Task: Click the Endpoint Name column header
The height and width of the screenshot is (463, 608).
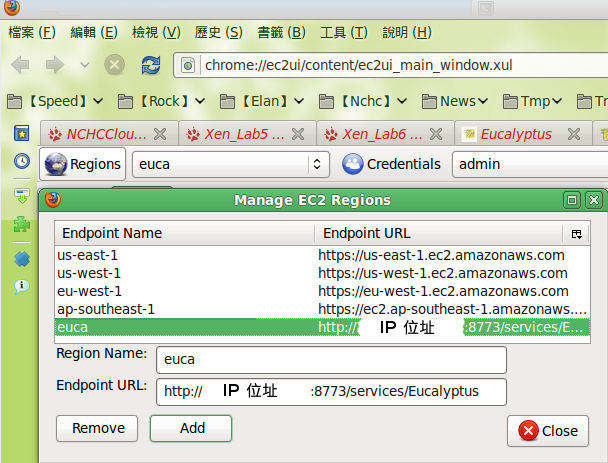Action: tap(185, 233)
